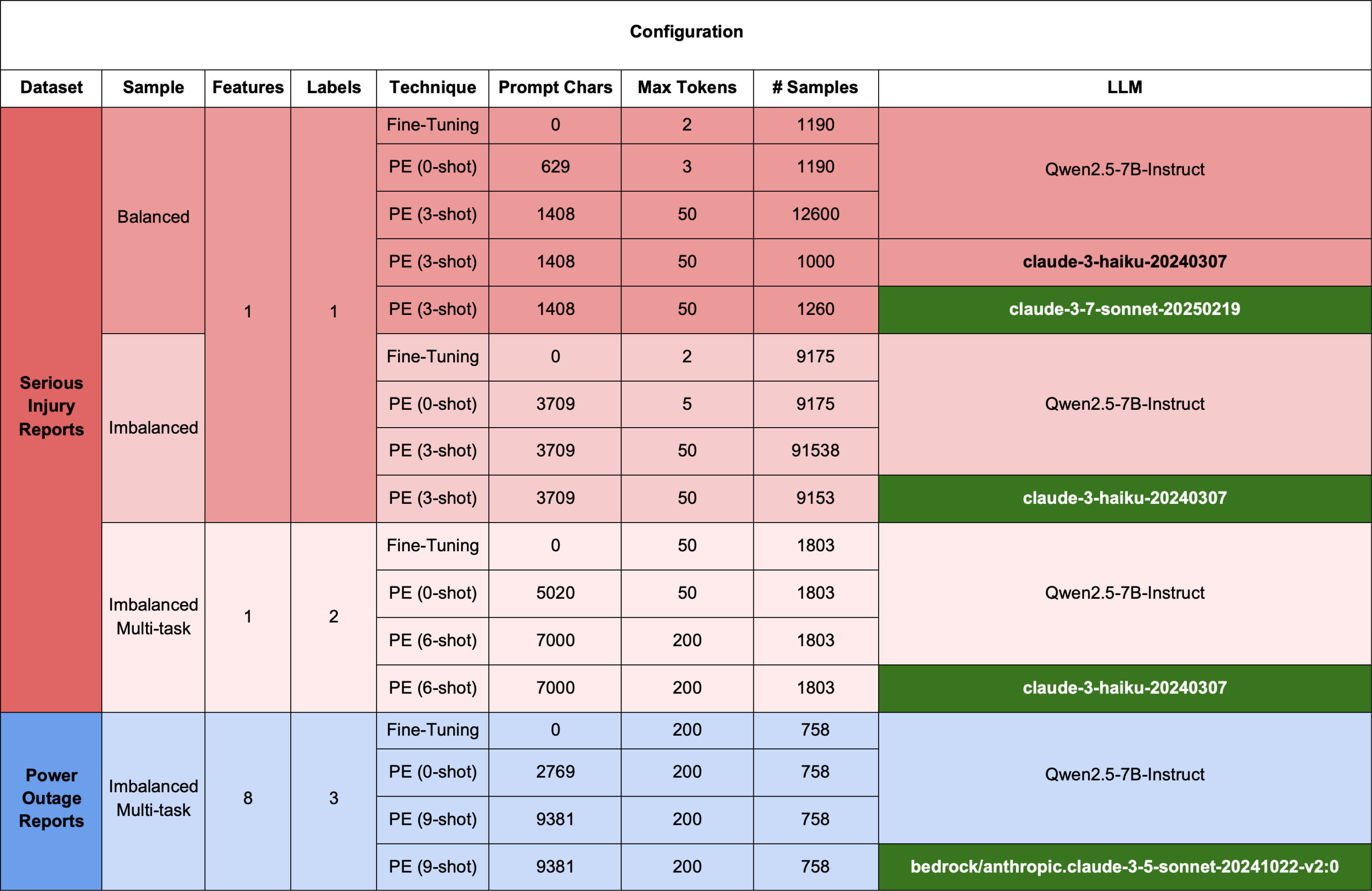Select the Technique column header
The image size is (1372, 891).
(432, 87)
